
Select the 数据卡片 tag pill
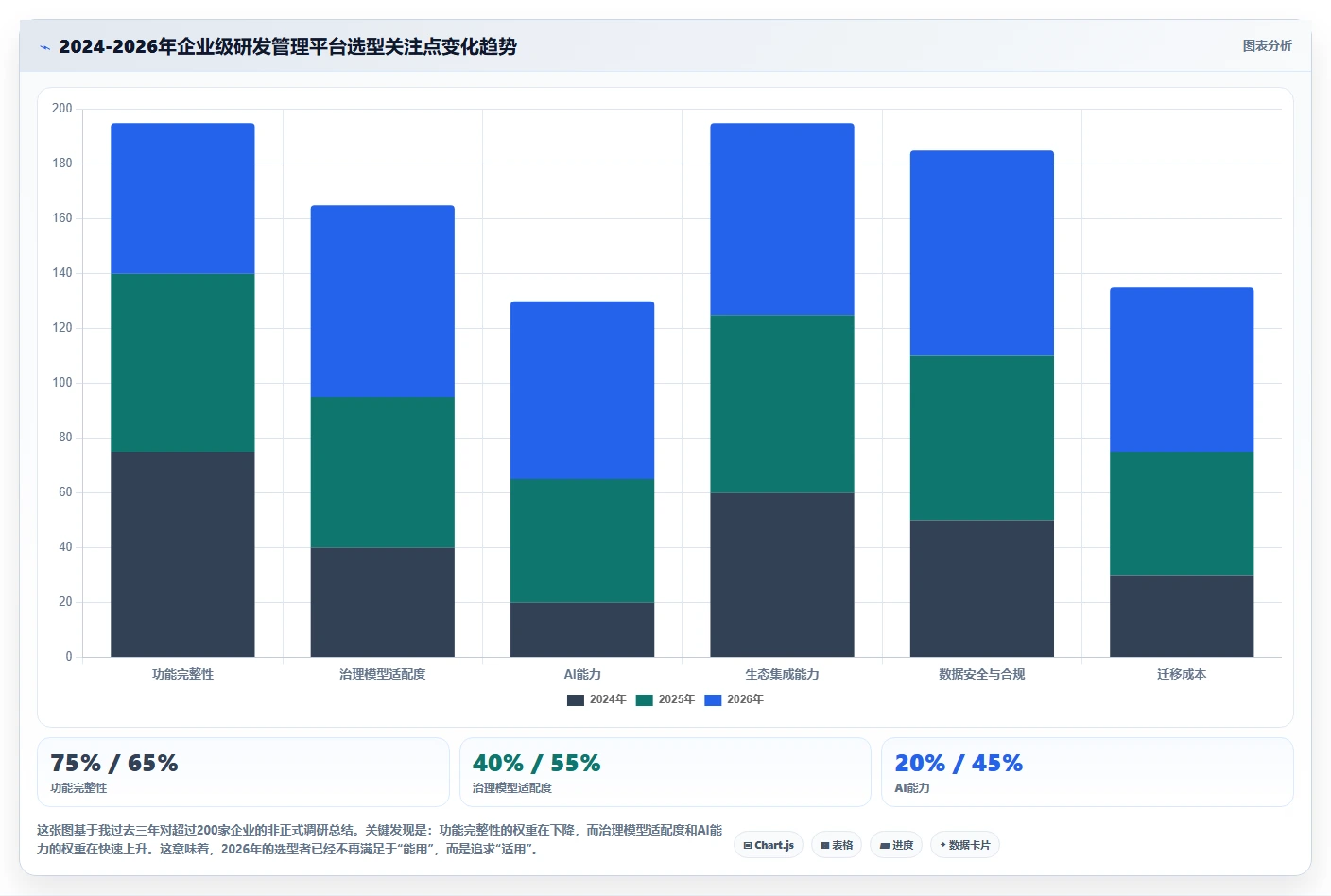[x=965, y=845]
